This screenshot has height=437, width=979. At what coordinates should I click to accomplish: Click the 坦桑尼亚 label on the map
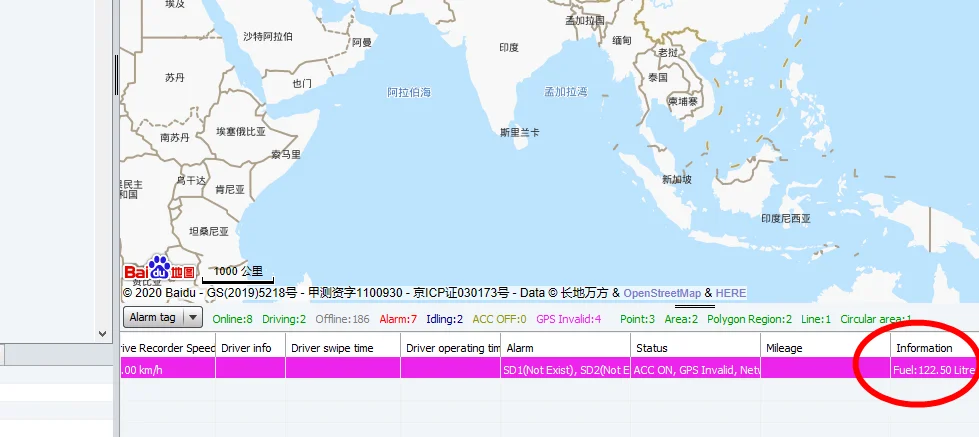tap(209, 231)
